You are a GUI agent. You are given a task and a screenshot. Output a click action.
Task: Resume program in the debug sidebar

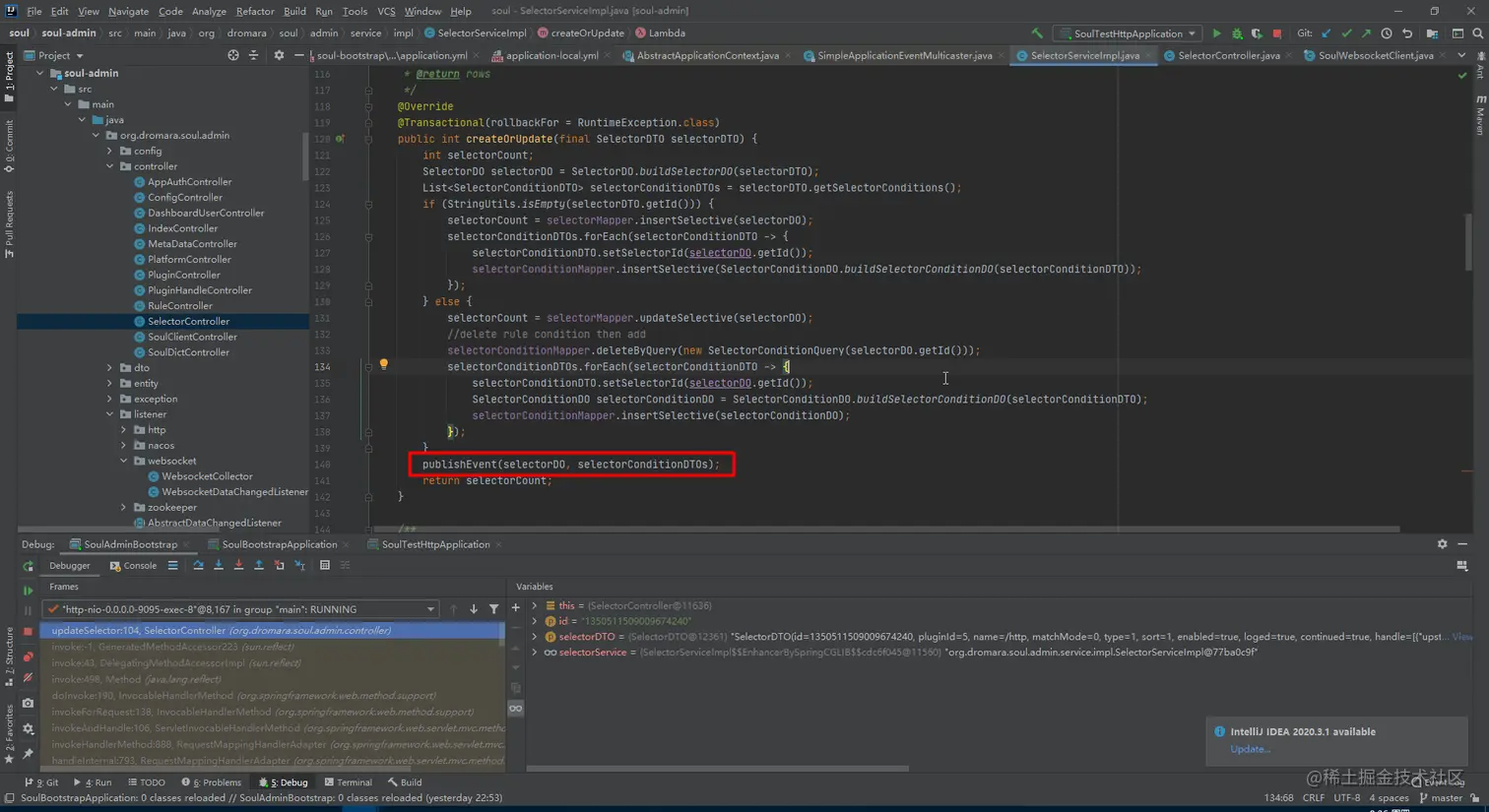pyautogui.click(x=28, y=591)
